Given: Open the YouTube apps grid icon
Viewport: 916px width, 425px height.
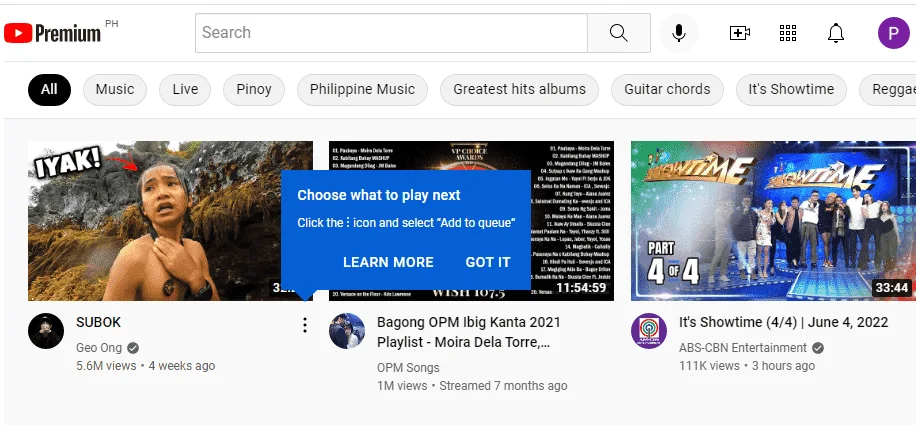Looking at the screenshot, I should coord(788,33).
